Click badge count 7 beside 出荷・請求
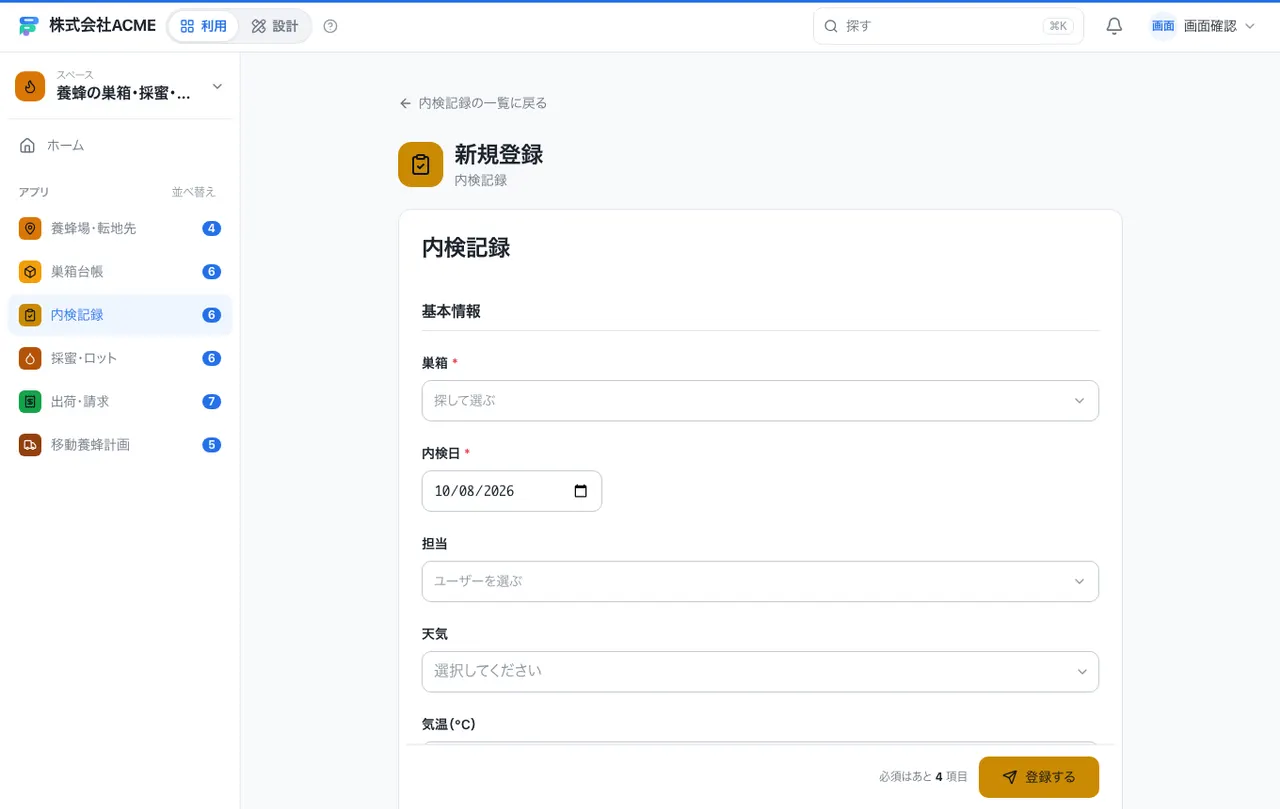Screen dimensions: 1280x809 (x=211, y=401)
